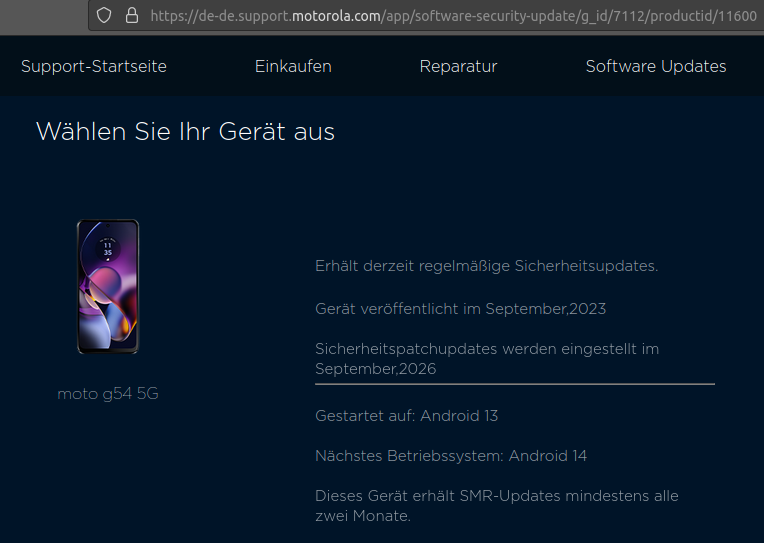The width and height of the screenshot is (764, 543).
Task: Click 'Gestartet auf: Android 13' text
Action: [x=406, y=416]
